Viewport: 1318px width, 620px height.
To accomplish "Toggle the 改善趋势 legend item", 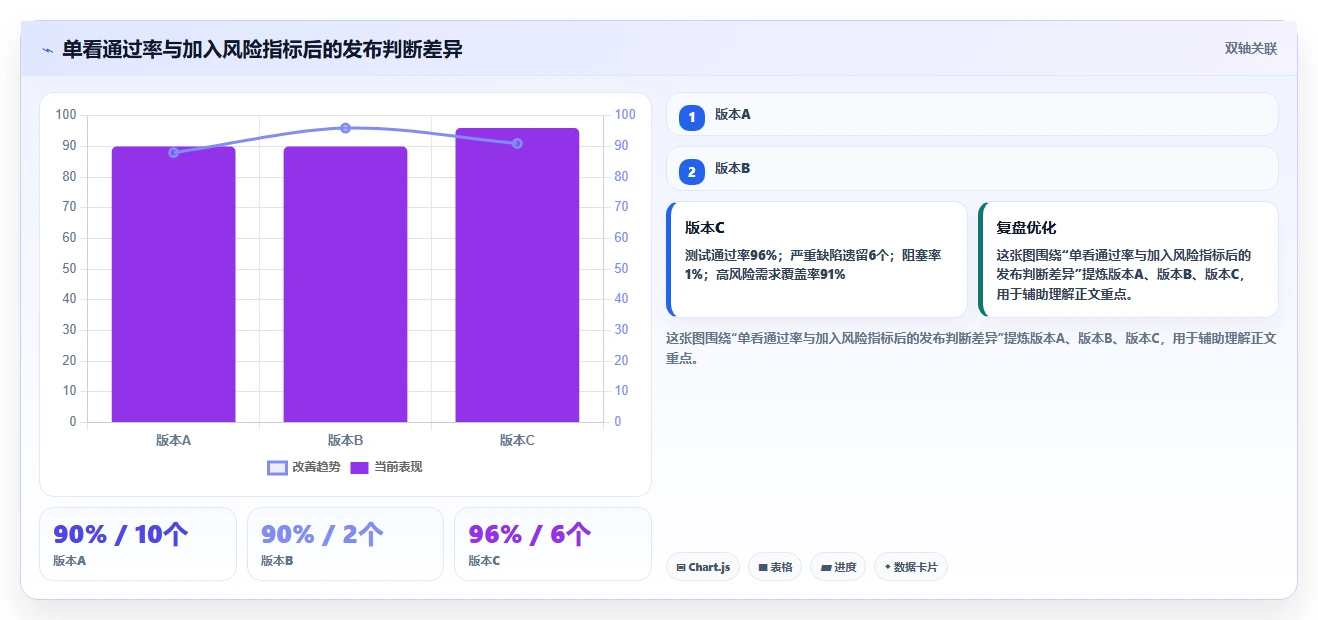I will [x=304, y=467].
